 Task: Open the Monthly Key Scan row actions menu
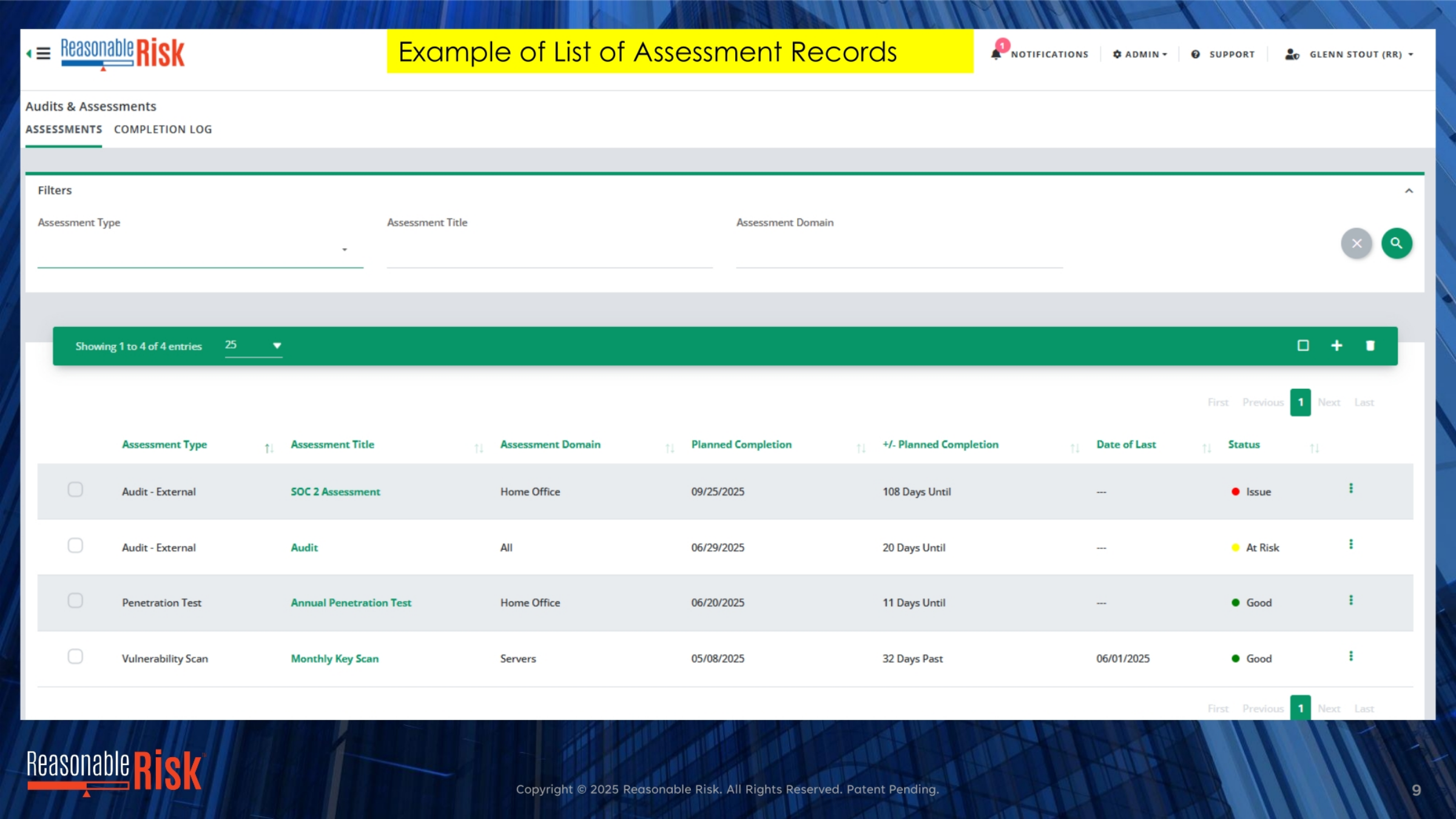tap(1350, 656)
